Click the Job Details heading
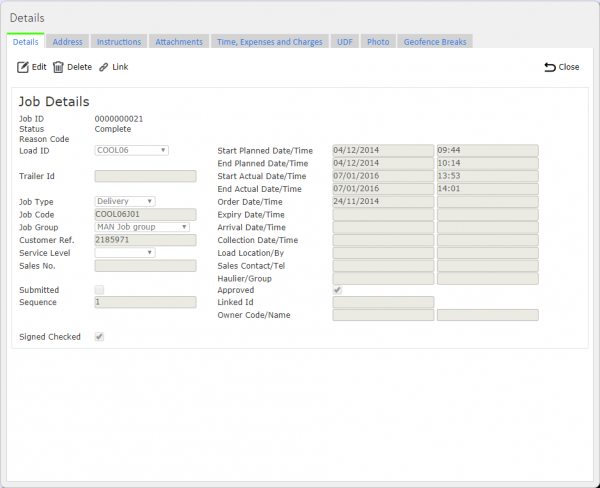Viewport: 600px width, 488px height. [x=54, y=102]
